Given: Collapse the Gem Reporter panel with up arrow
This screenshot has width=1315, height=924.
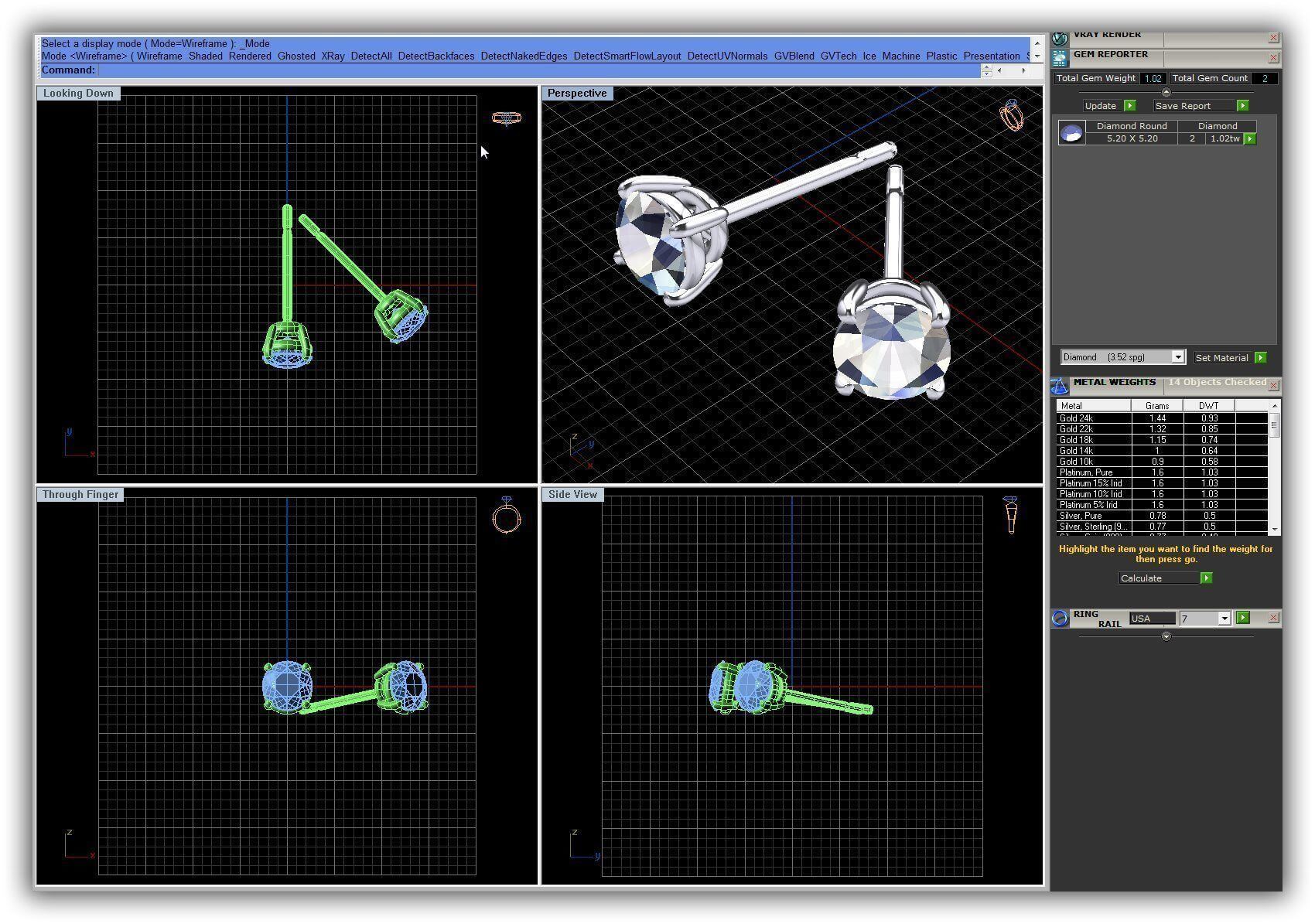Looking at the screenshot, I should pos(1166,92).
